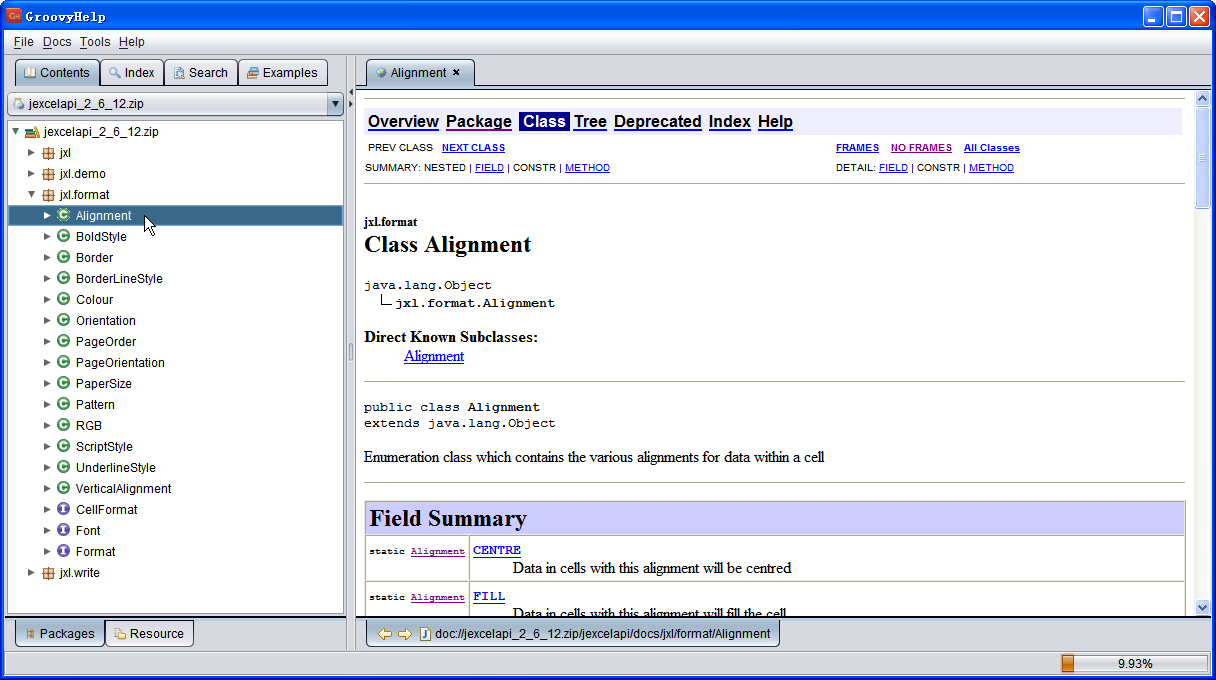The image size is (1216, 680).
Task: Click the memory usage indicator icon
Action: coord(1067,663)
